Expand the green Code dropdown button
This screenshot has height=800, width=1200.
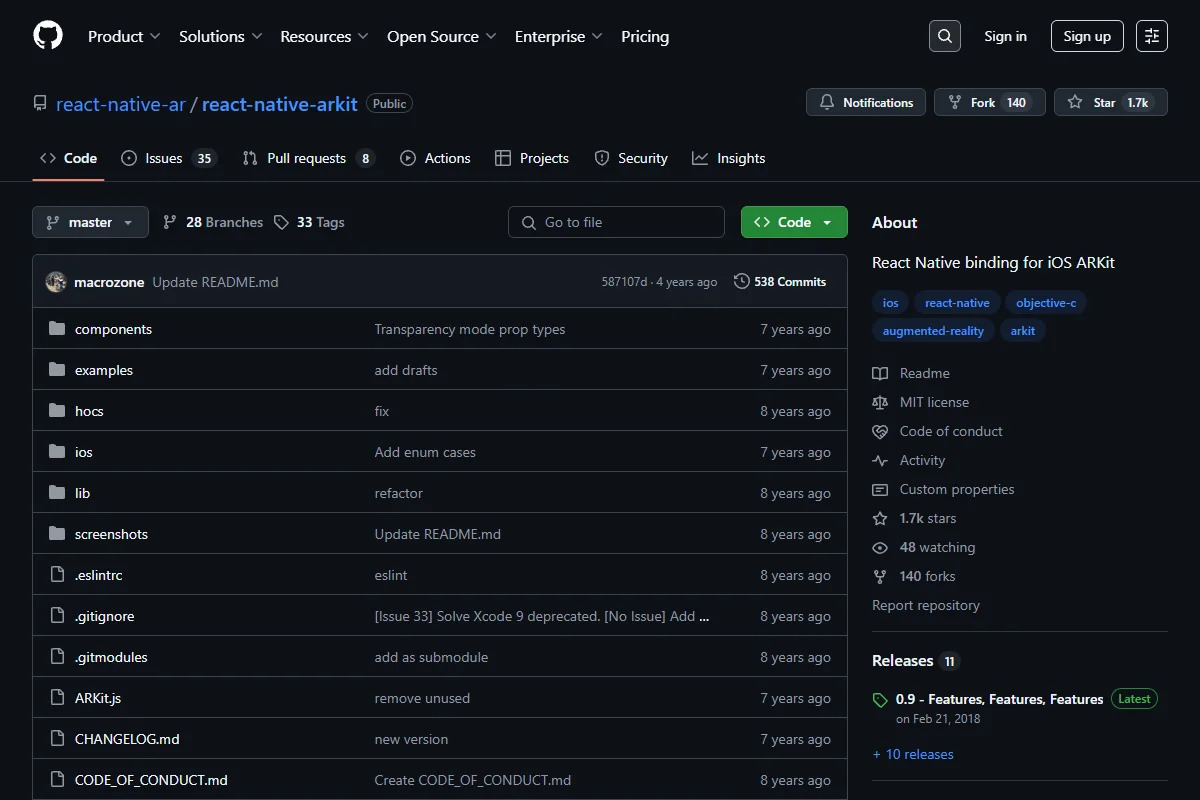[794, 222]
